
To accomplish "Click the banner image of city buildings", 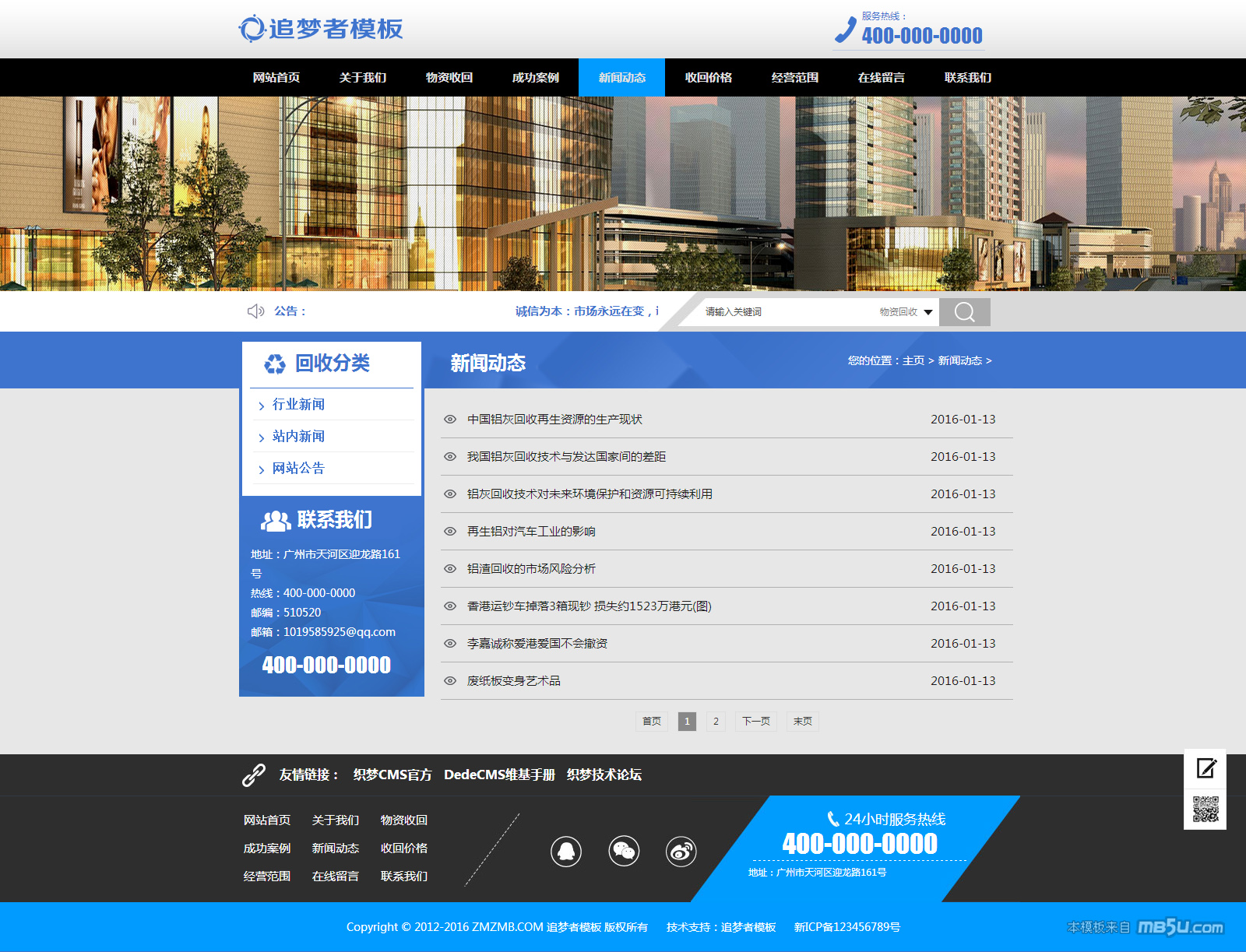I will point(623,193).
